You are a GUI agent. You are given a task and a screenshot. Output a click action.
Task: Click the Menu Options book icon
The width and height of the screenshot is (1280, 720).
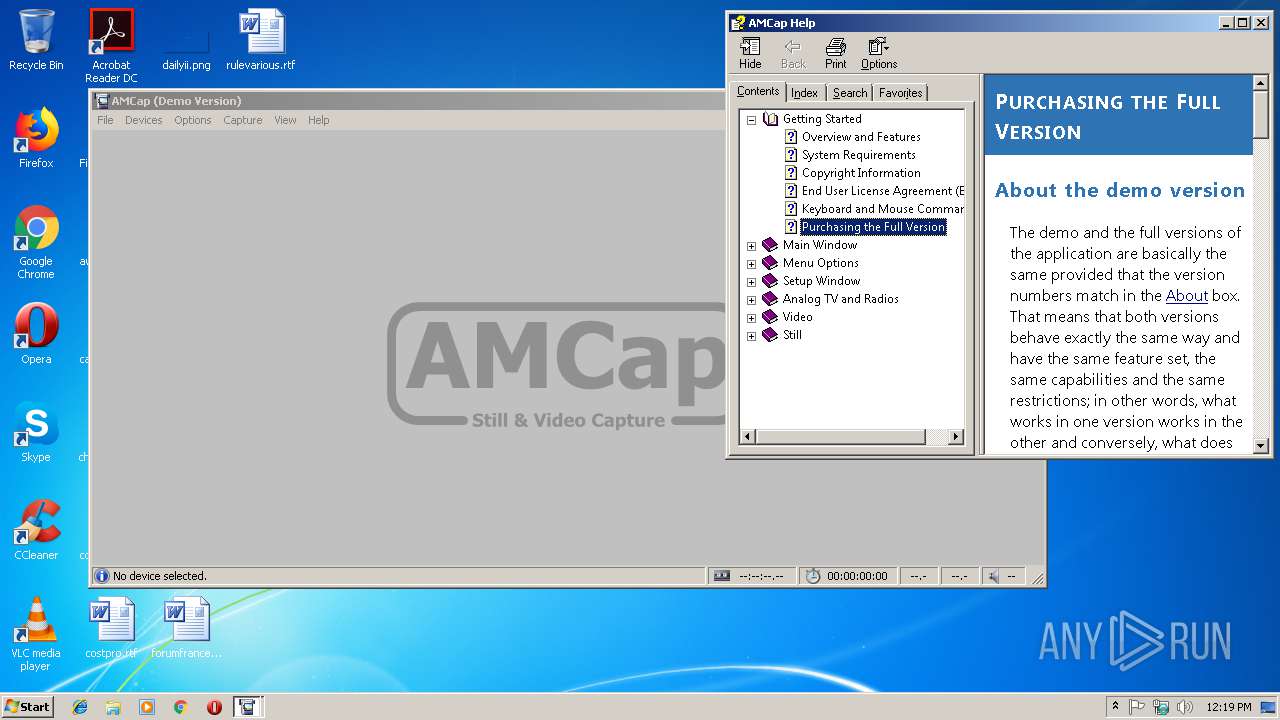pos(770,263)
